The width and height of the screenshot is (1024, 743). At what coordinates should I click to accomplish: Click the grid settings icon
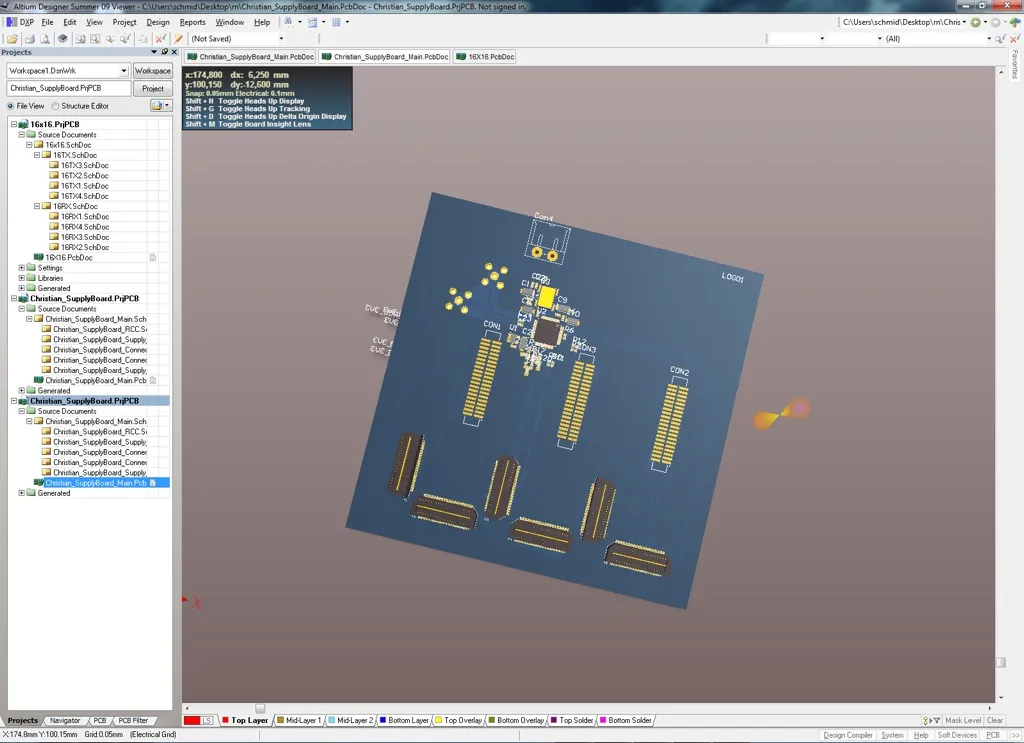coord(336,22)
